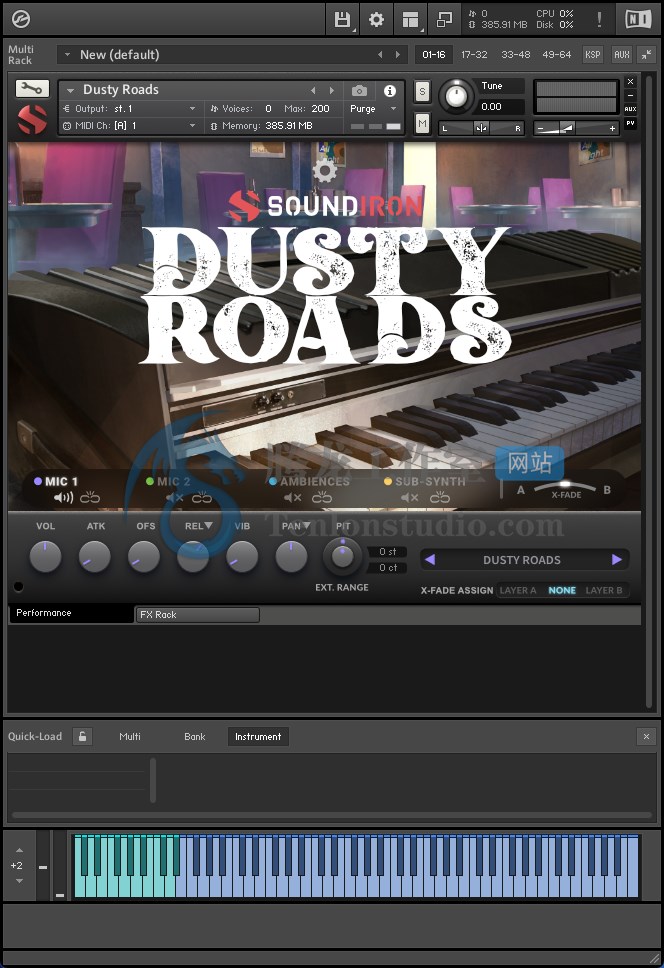The width and height of the screenshot is (664, 968).
Task: Go to next instrument in header
Action: pos(332,91)
